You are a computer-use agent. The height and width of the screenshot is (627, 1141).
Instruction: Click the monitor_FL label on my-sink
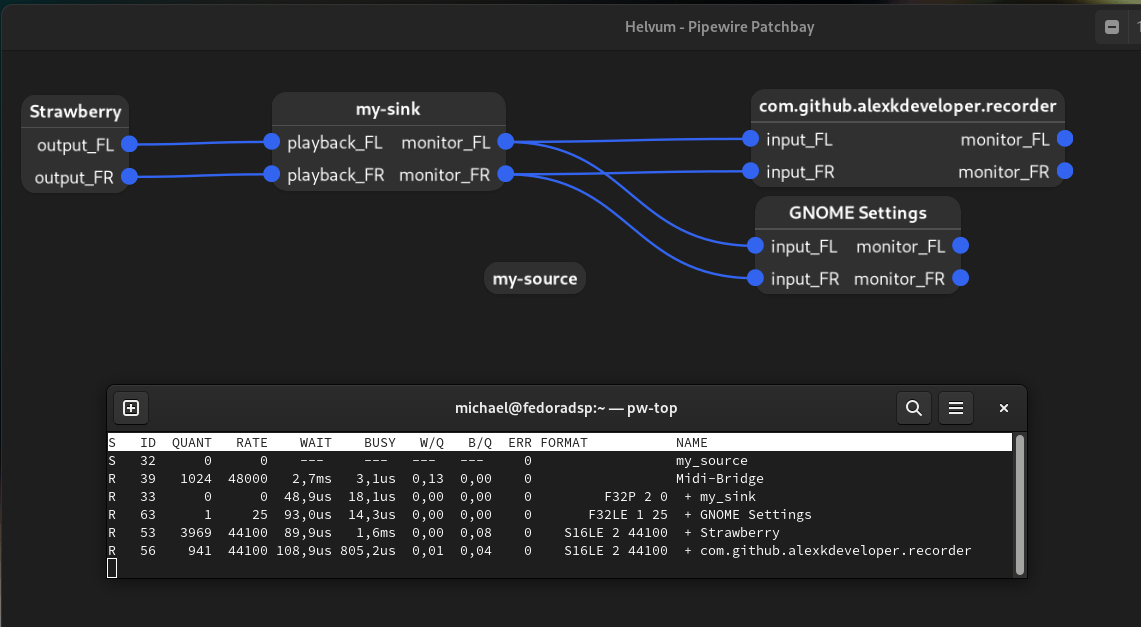coord(445,143)
